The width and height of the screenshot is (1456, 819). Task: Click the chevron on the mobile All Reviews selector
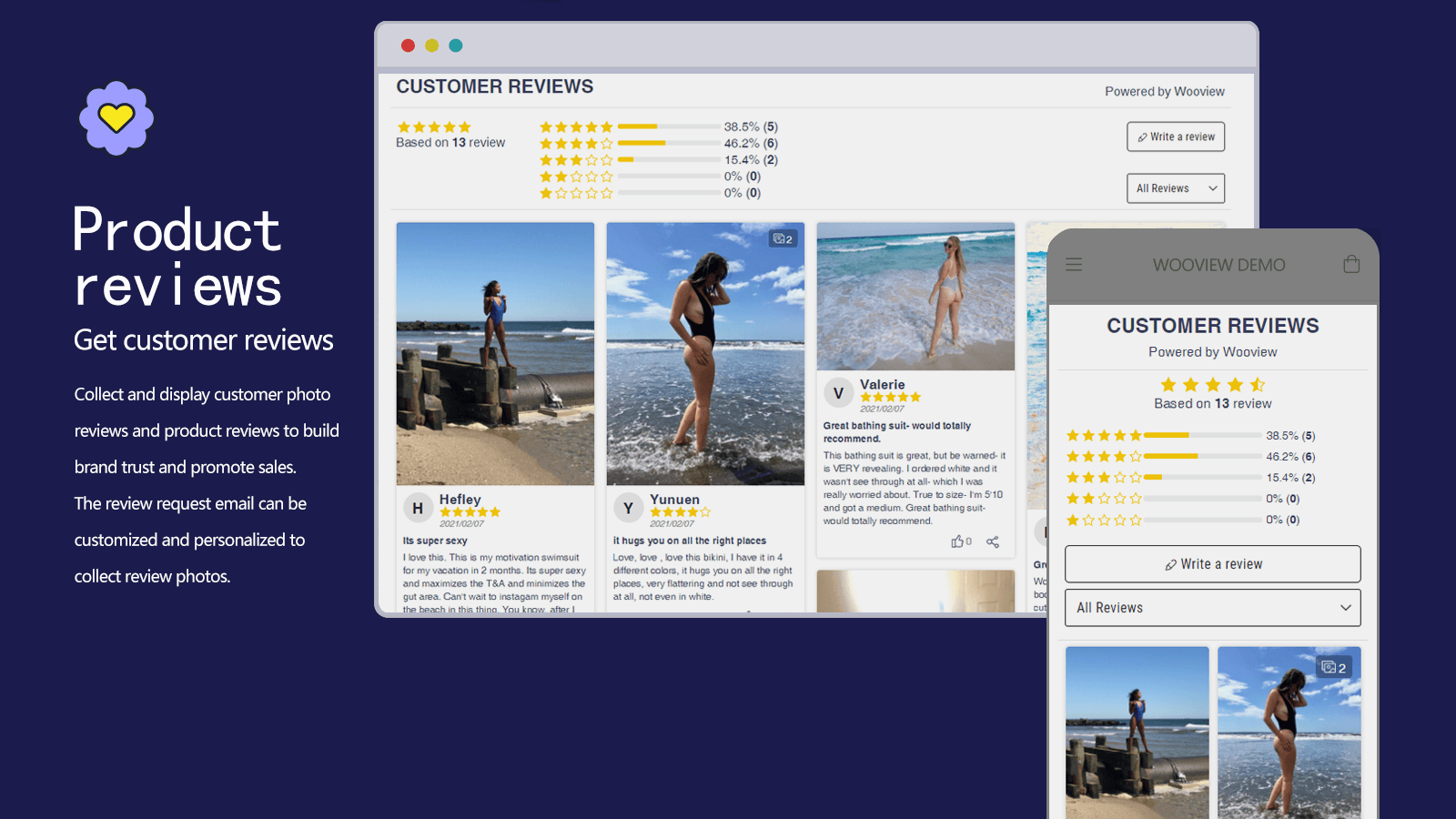1345,607
